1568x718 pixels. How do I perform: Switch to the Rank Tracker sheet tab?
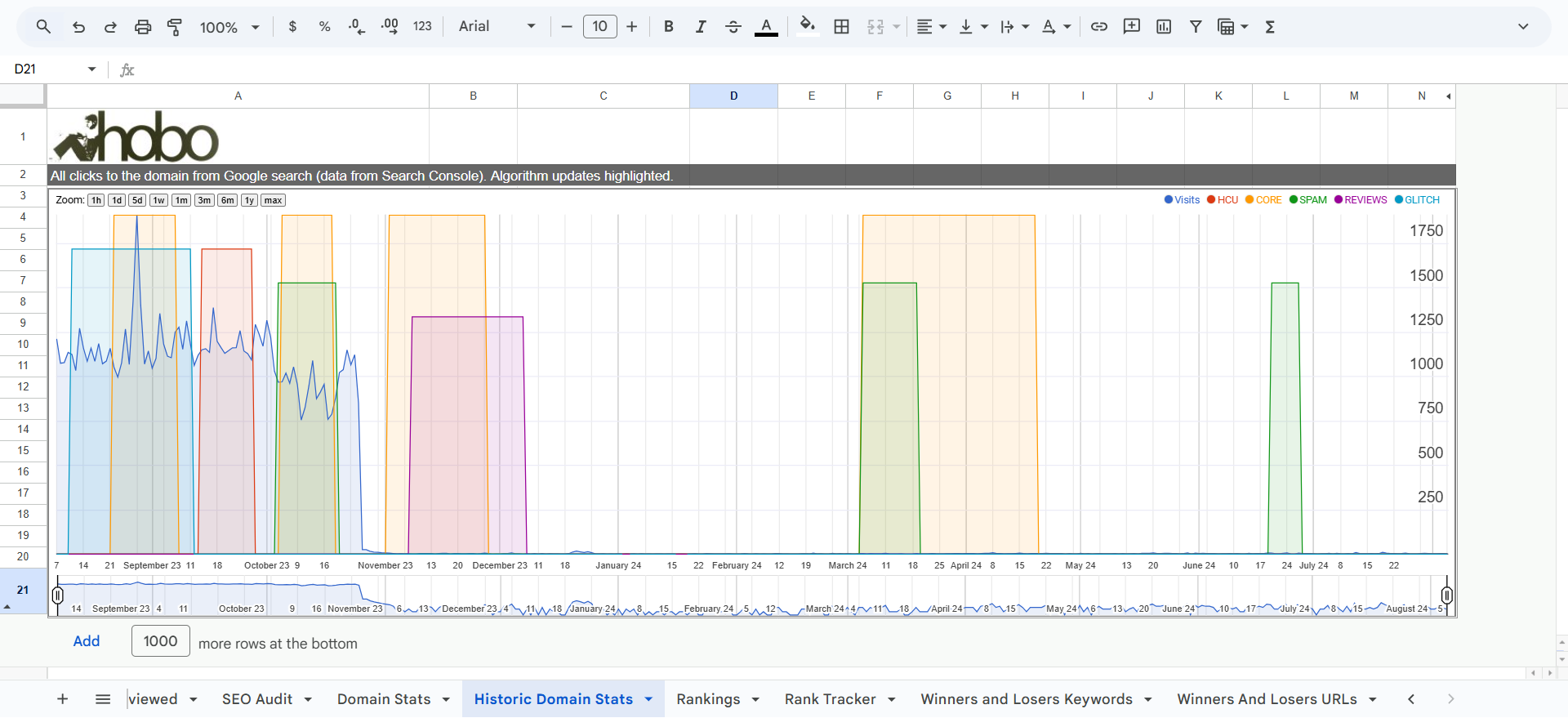click(x=830, y=699)
